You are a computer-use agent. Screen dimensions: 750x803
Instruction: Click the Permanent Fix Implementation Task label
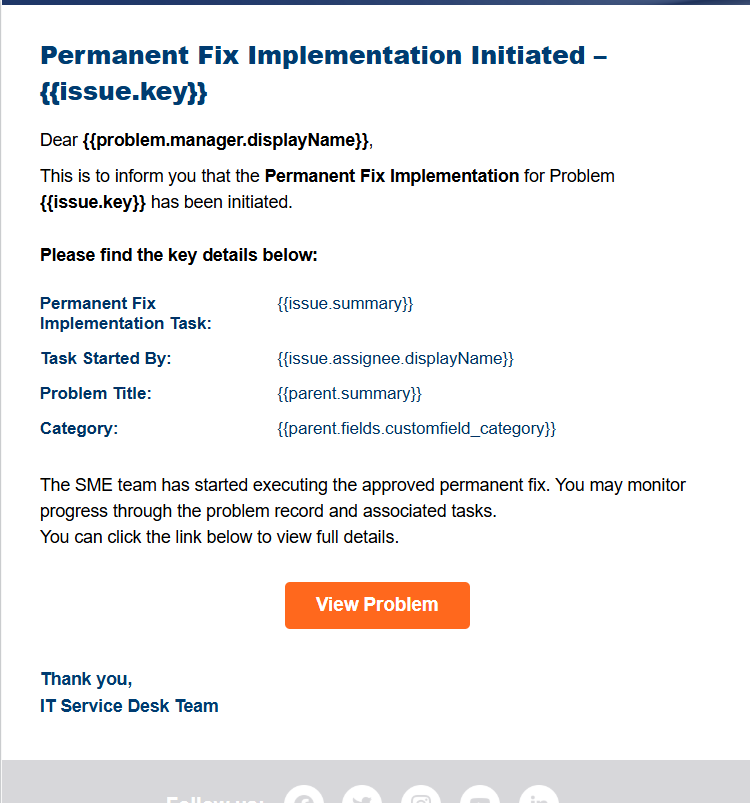(x=125, y=313)
